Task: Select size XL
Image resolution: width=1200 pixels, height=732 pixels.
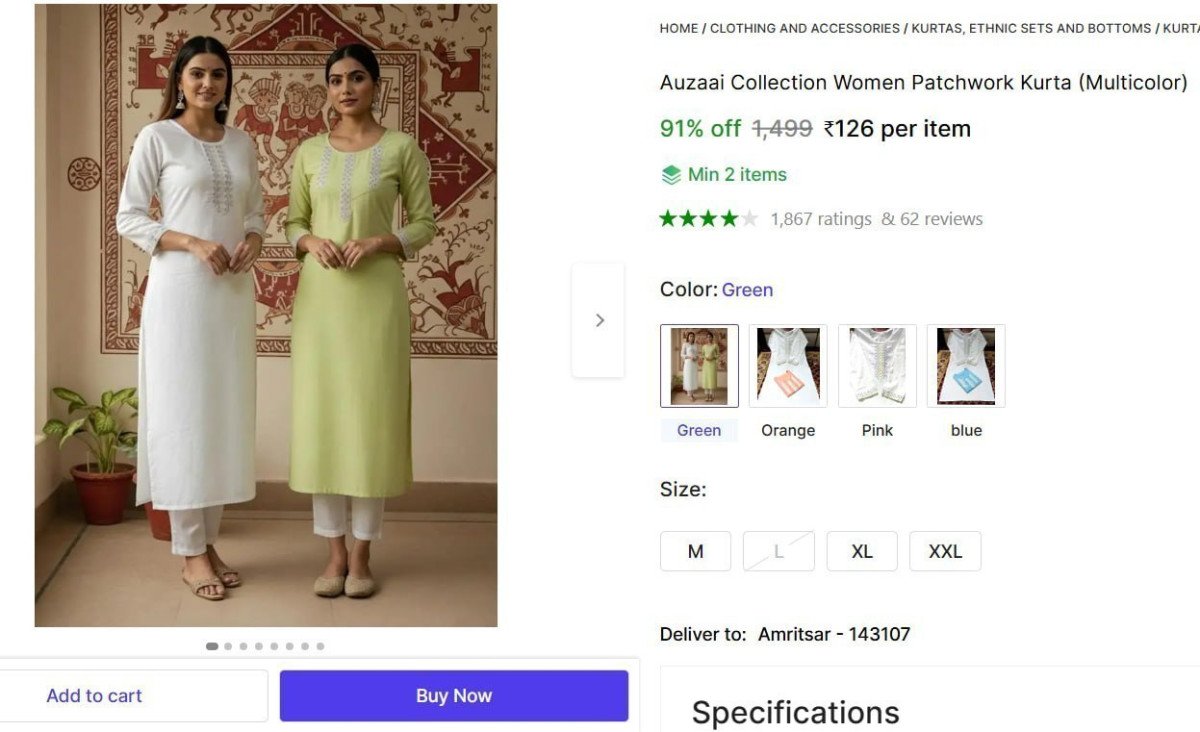Action: (862, 551)
